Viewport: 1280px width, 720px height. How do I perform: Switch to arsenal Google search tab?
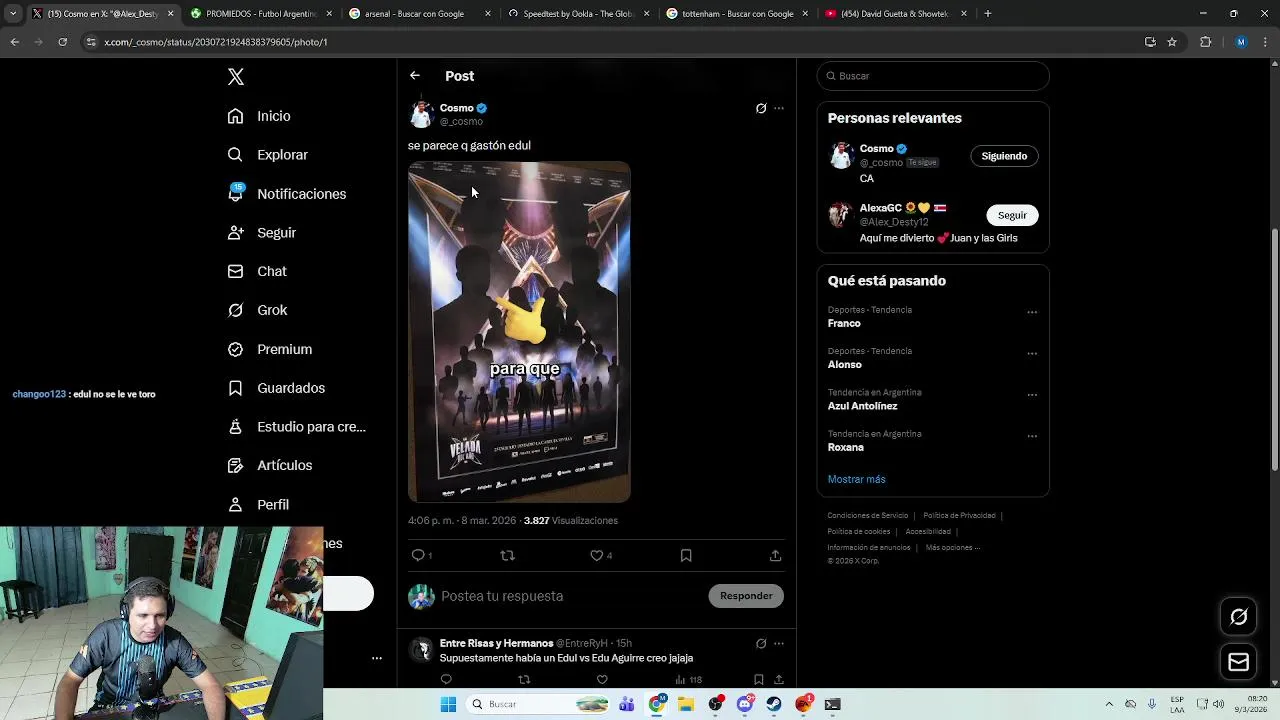coord(419,14)
